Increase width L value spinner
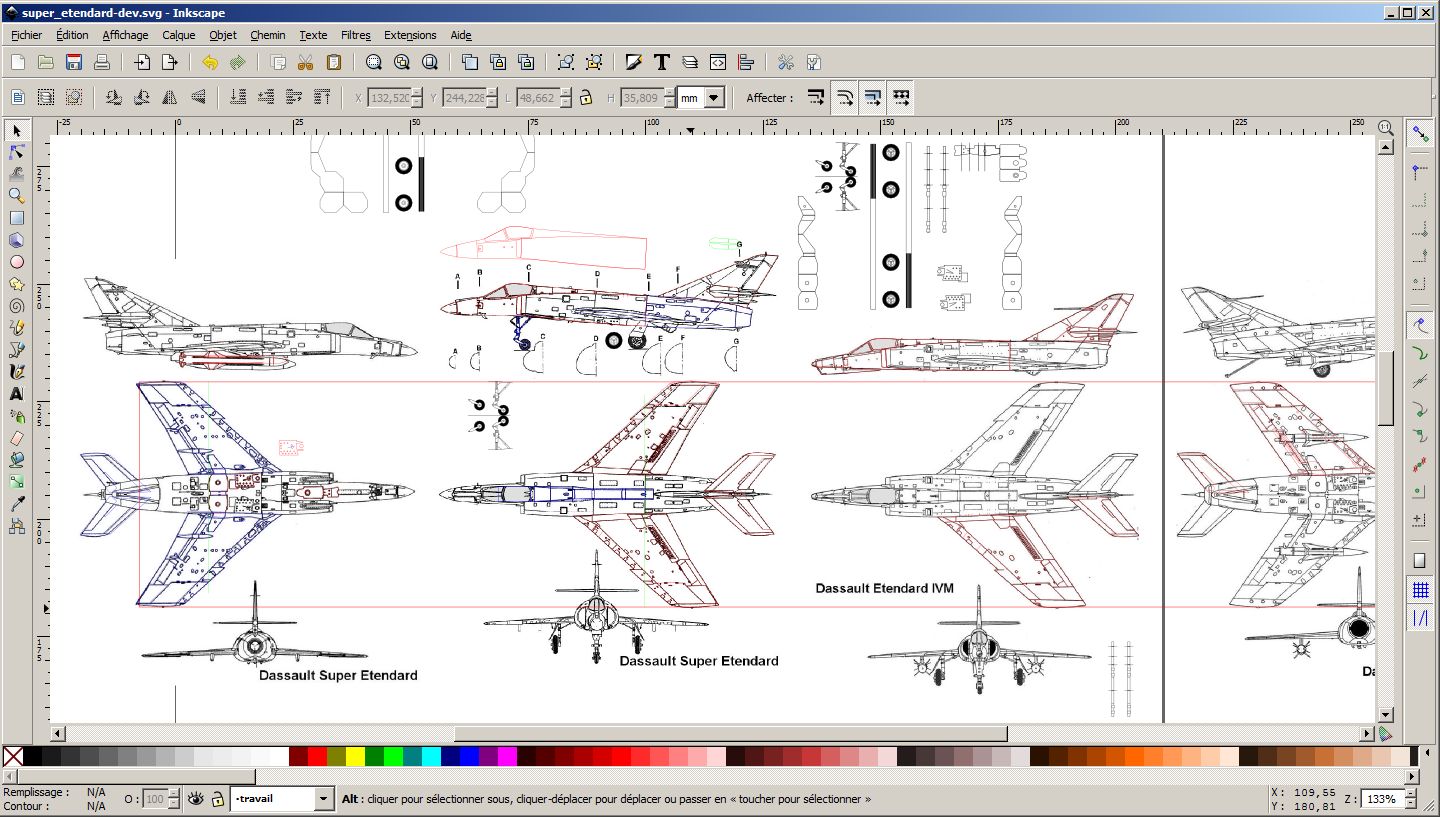 [x=566, y=93]
